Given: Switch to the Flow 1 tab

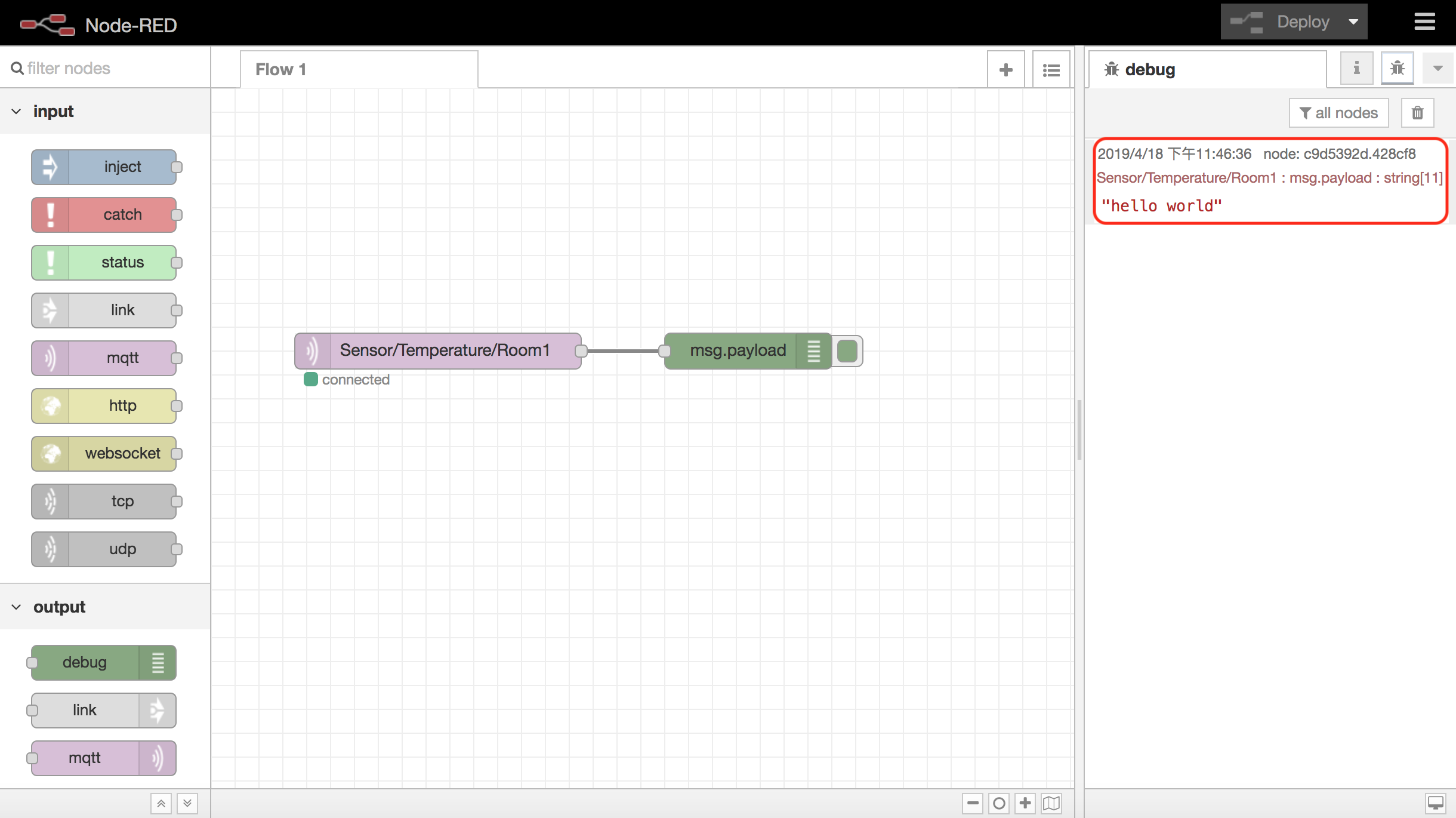Looking at the screenshot, I should pyautogui.click(x=359, y=70).
